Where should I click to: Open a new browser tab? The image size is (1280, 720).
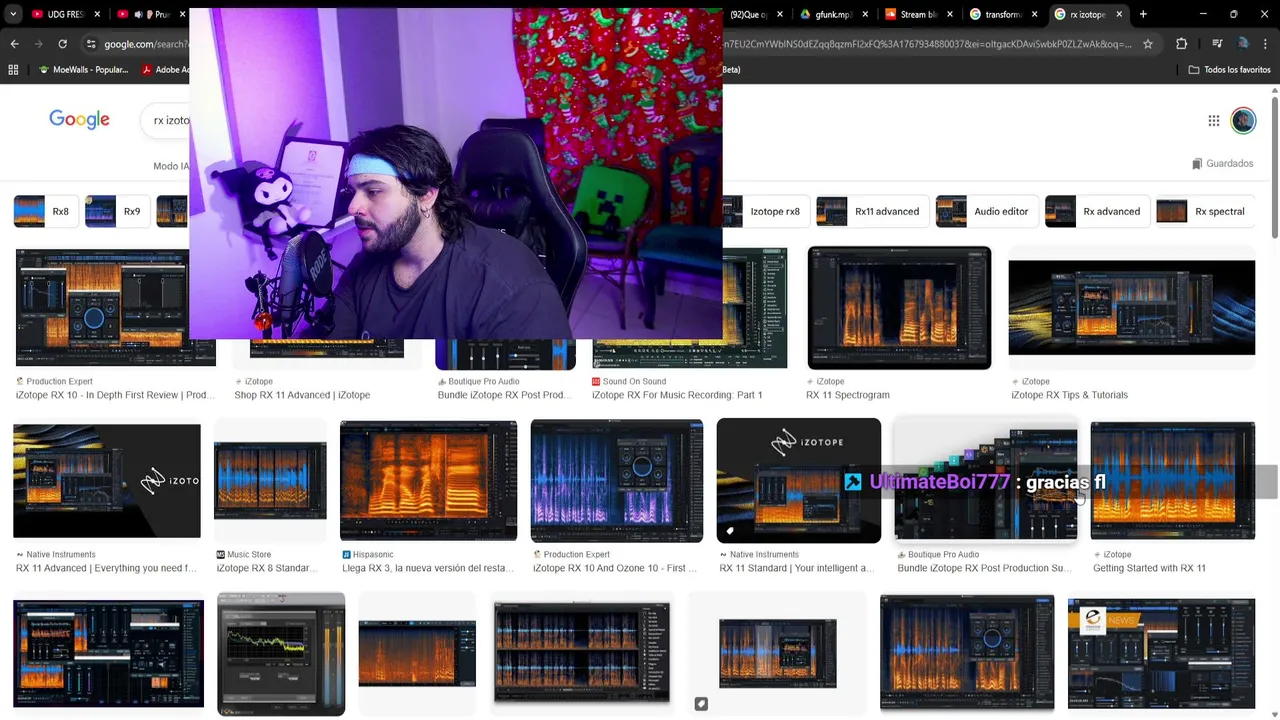coord(1143,14)
